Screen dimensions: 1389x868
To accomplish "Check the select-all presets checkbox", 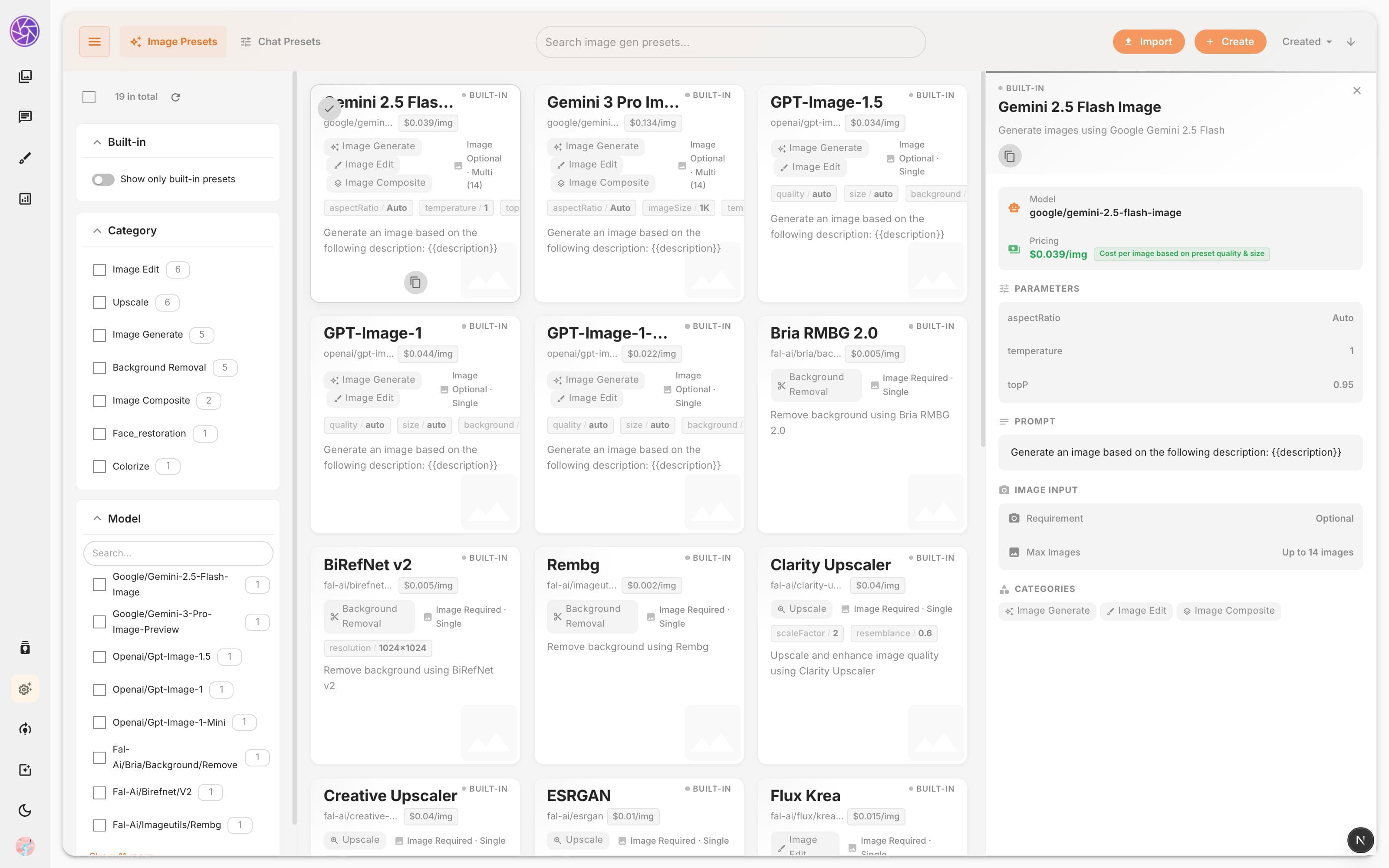I will [89, 97].
